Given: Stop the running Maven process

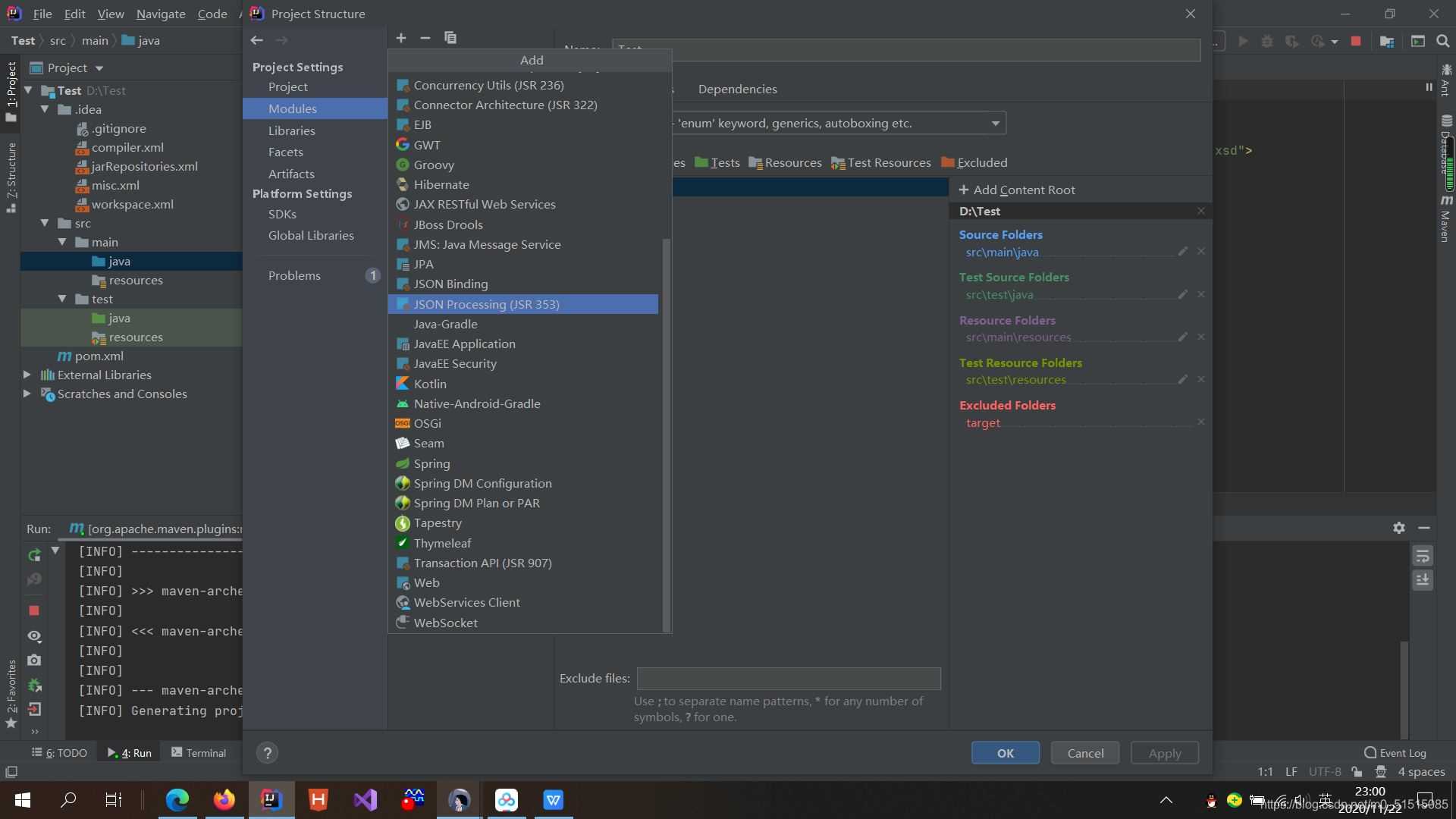Looking at the screenshot, I should pos(35,610).
